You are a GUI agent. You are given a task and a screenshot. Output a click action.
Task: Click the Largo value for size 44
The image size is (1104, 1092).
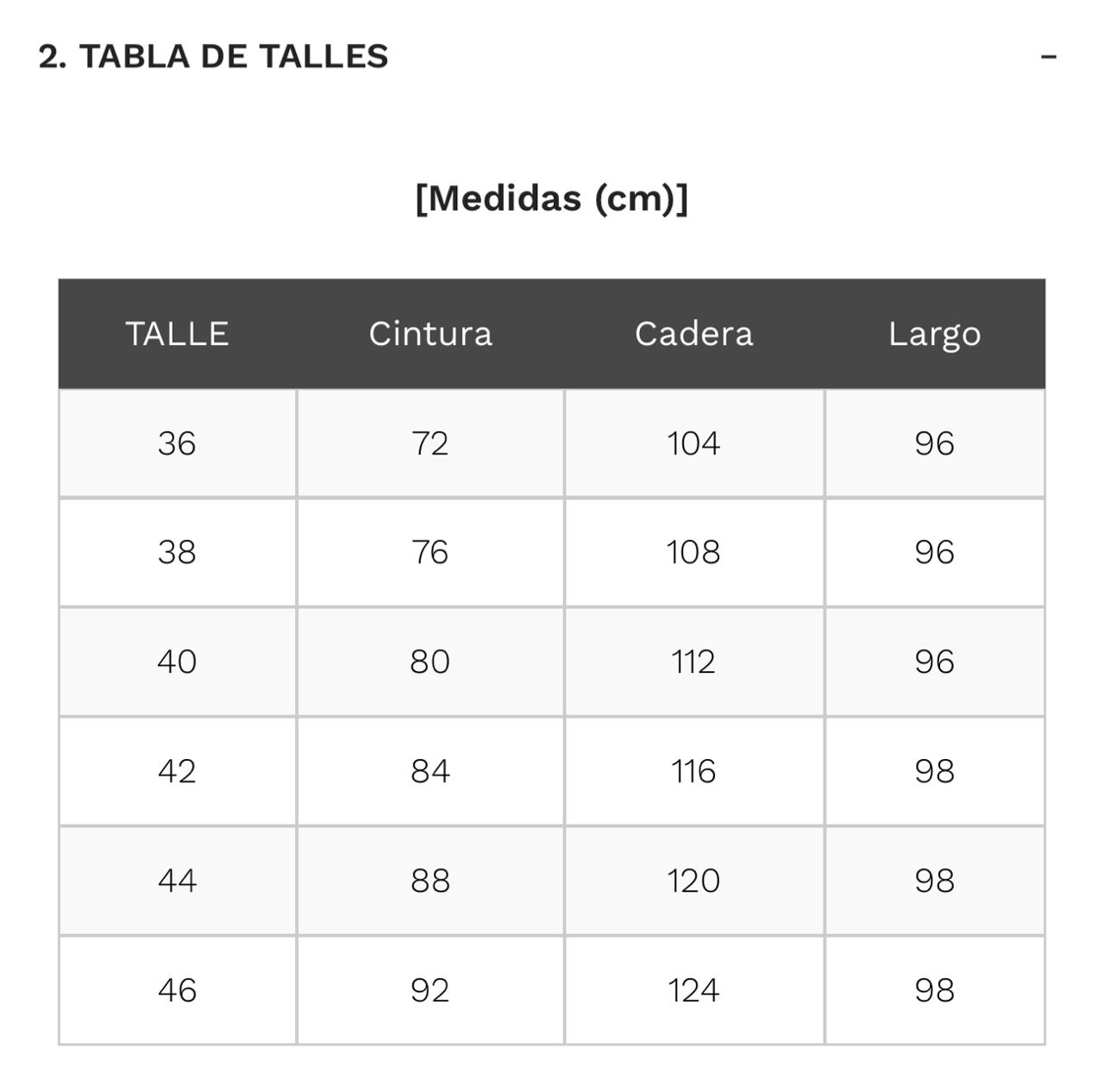(x=934, y=881)
